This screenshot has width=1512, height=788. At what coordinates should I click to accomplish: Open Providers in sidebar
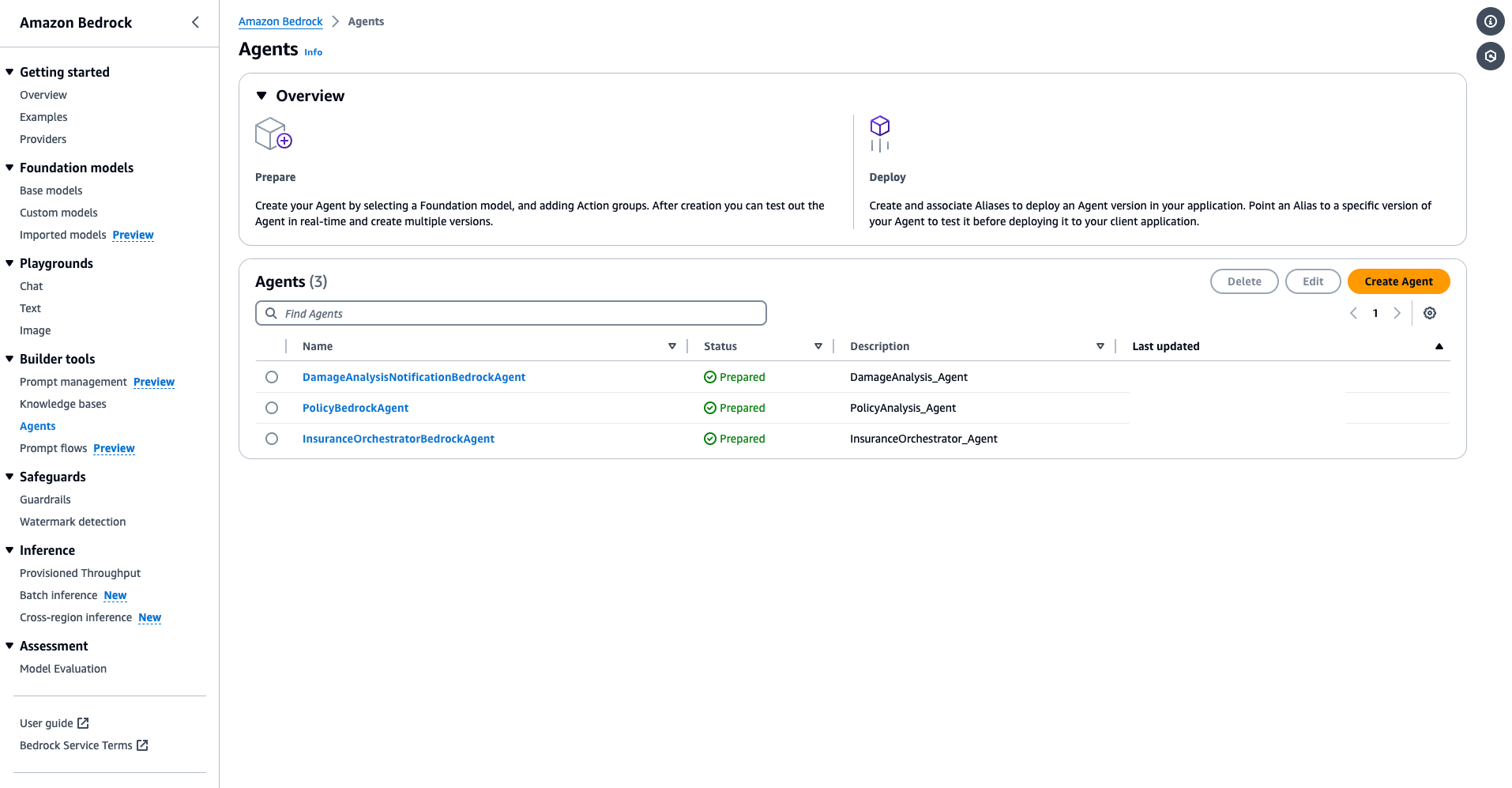point(43,139)
